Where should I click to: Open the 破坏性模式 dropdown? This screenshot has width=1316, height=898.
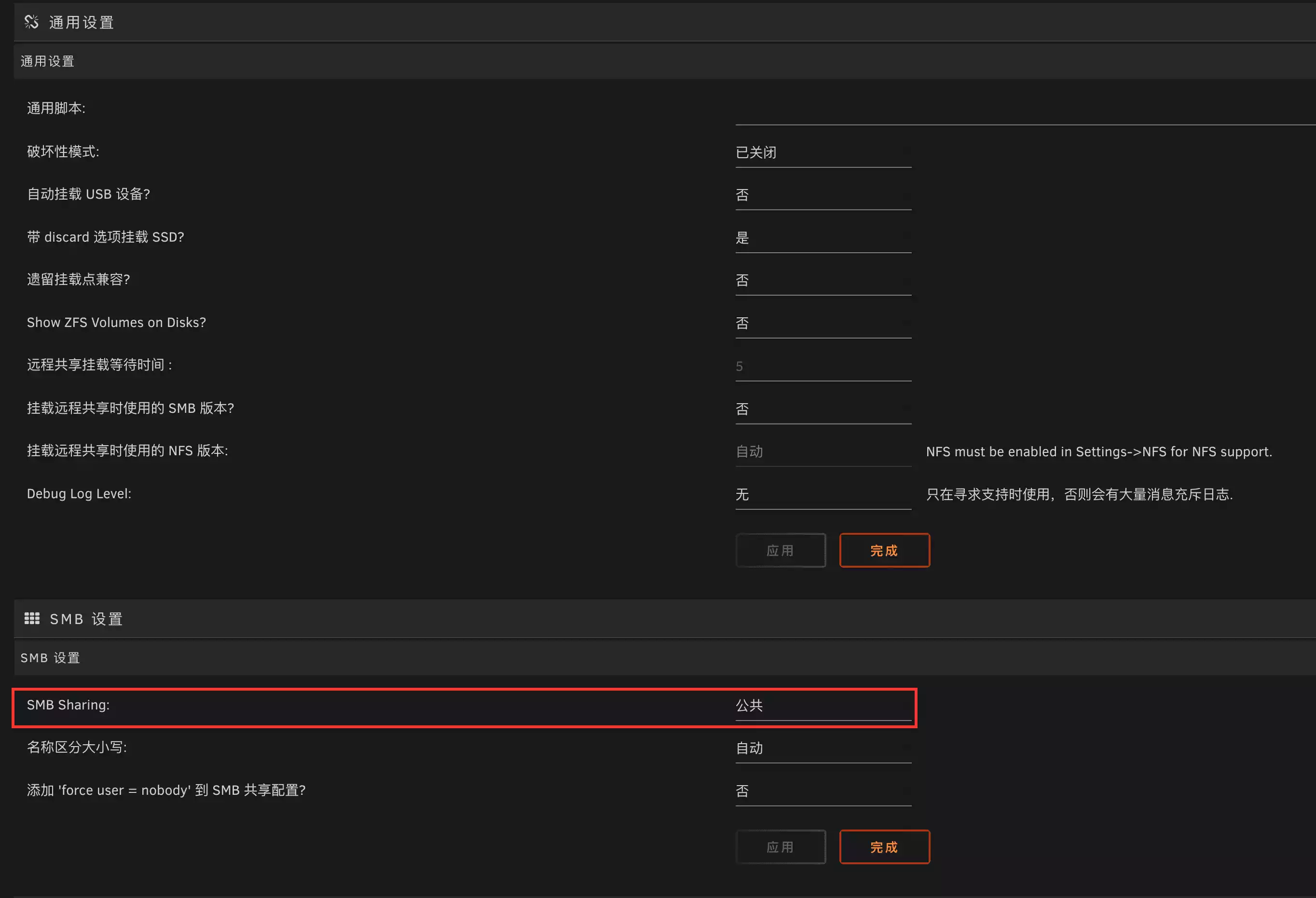[x=823, y=152]
